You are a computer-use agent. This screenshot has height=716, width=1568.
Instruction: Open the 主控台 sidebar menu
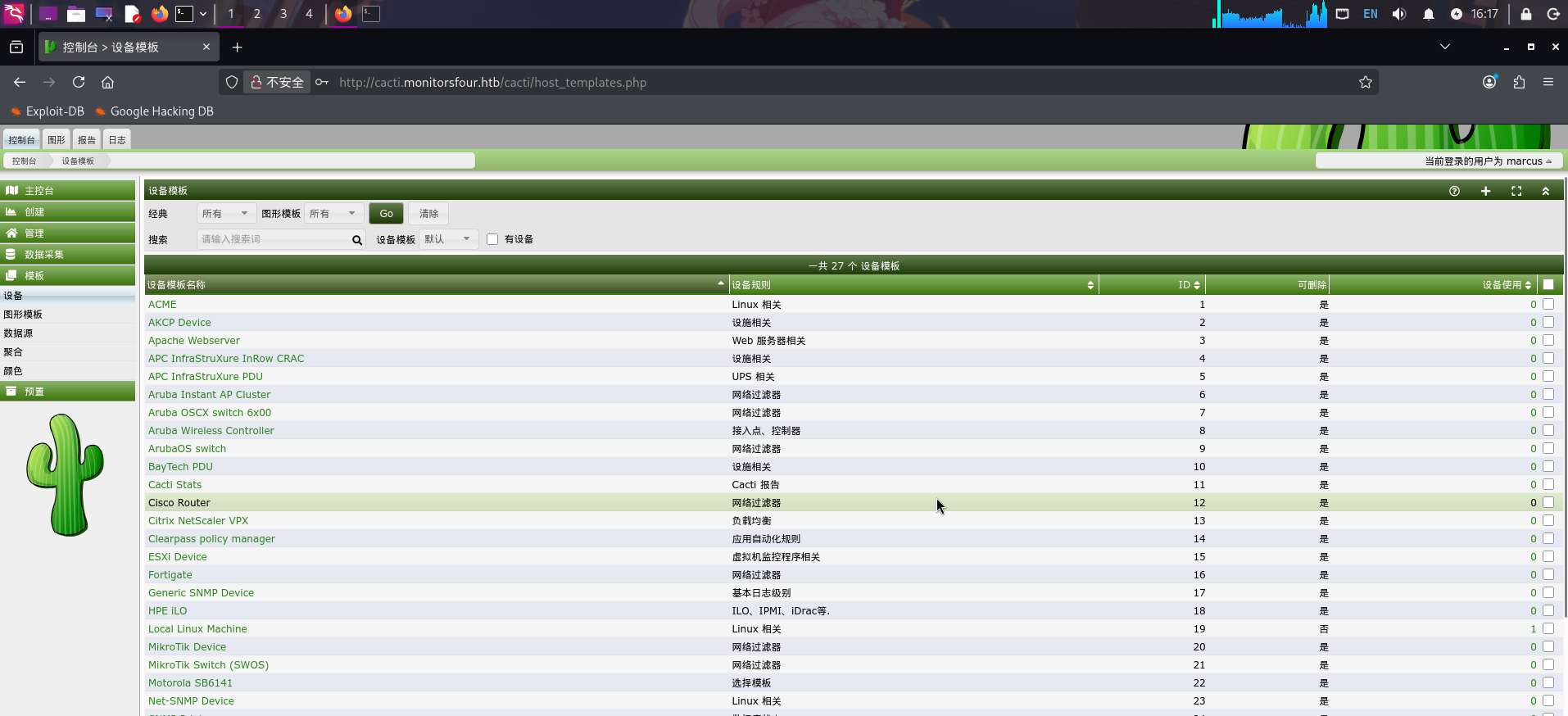(67, 190)
